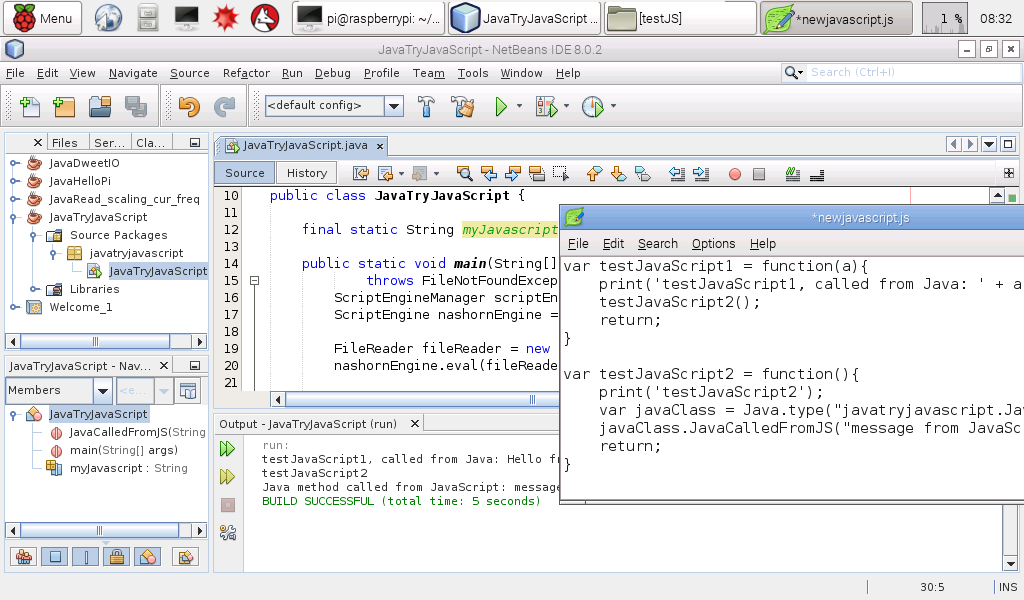
Task: Build the project with the hammer icon
Action: tap(426, 106)
